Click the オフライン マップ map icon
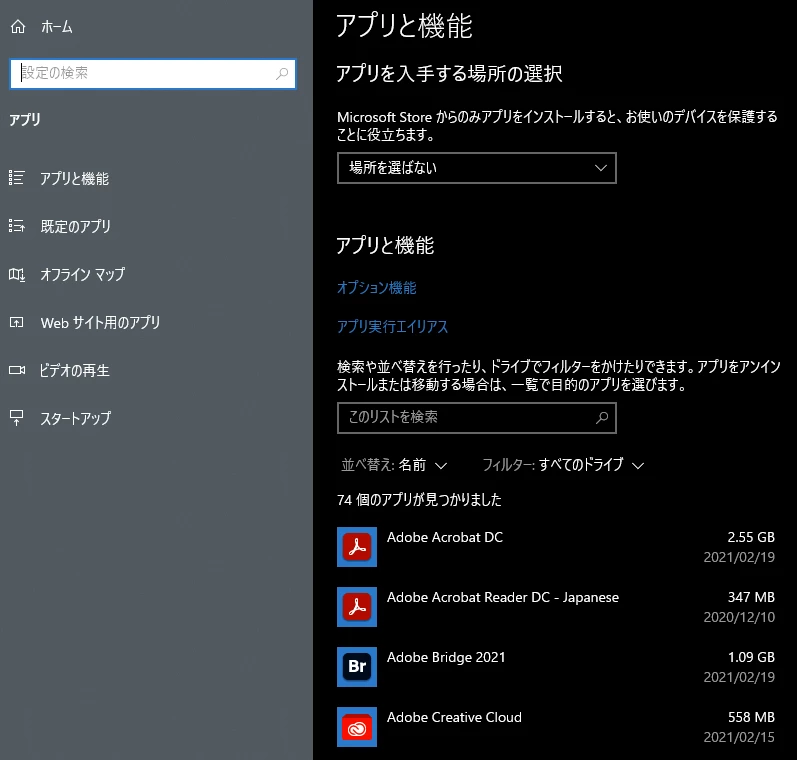The width and height of the screenshot is (797, 760). [16, 275]
